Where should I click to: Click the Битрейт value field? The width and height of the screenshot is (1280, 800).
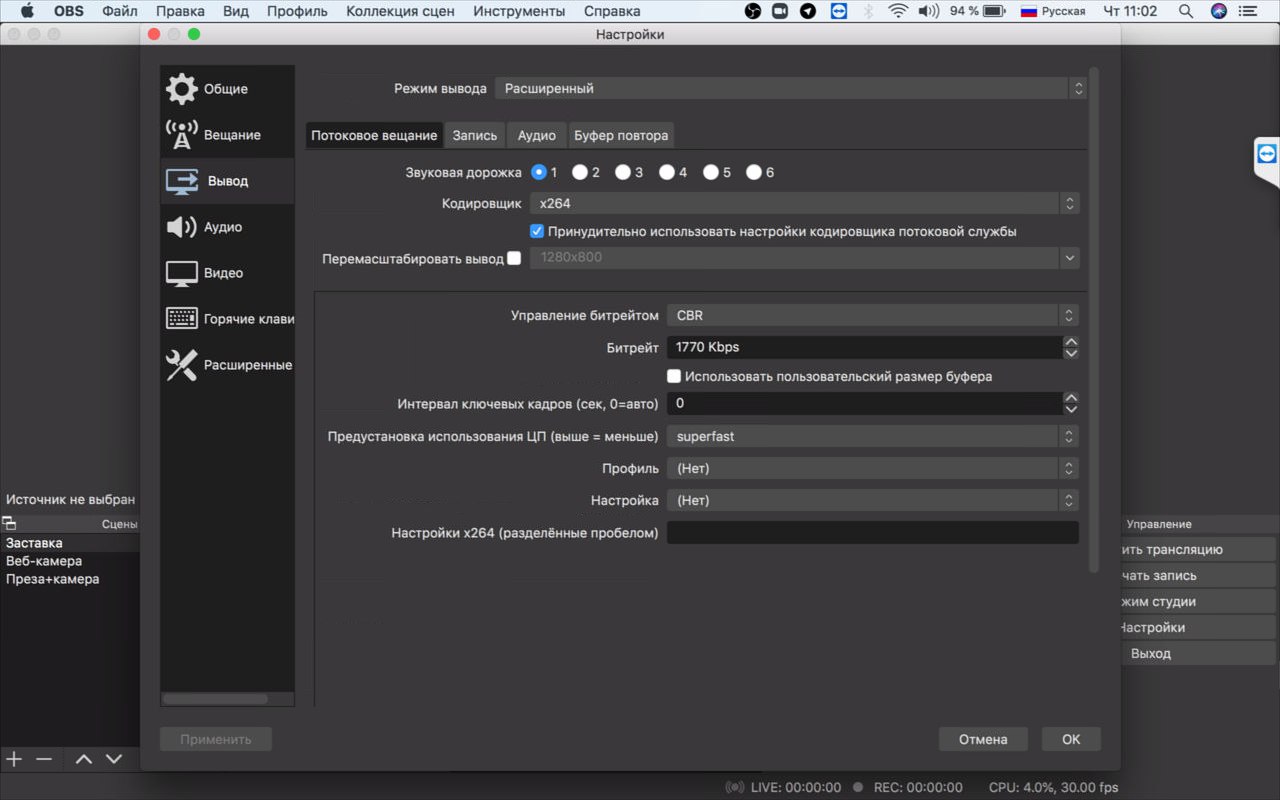(865, 347)
